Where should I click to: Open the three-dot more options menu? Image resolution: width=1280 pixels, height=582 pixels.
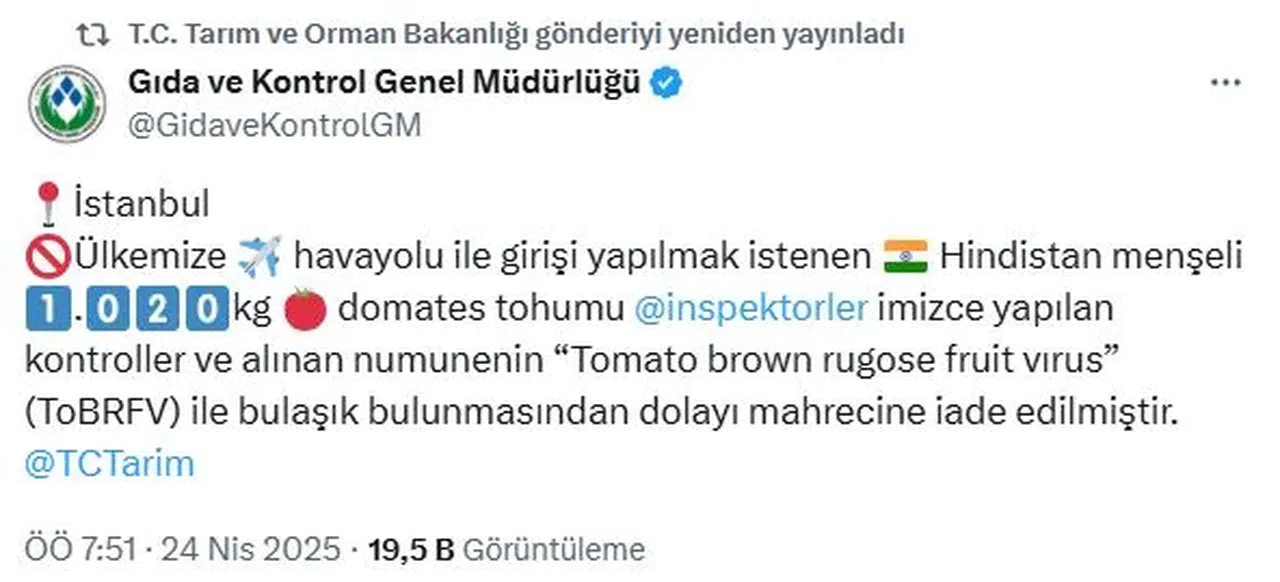coord(1225,83)
